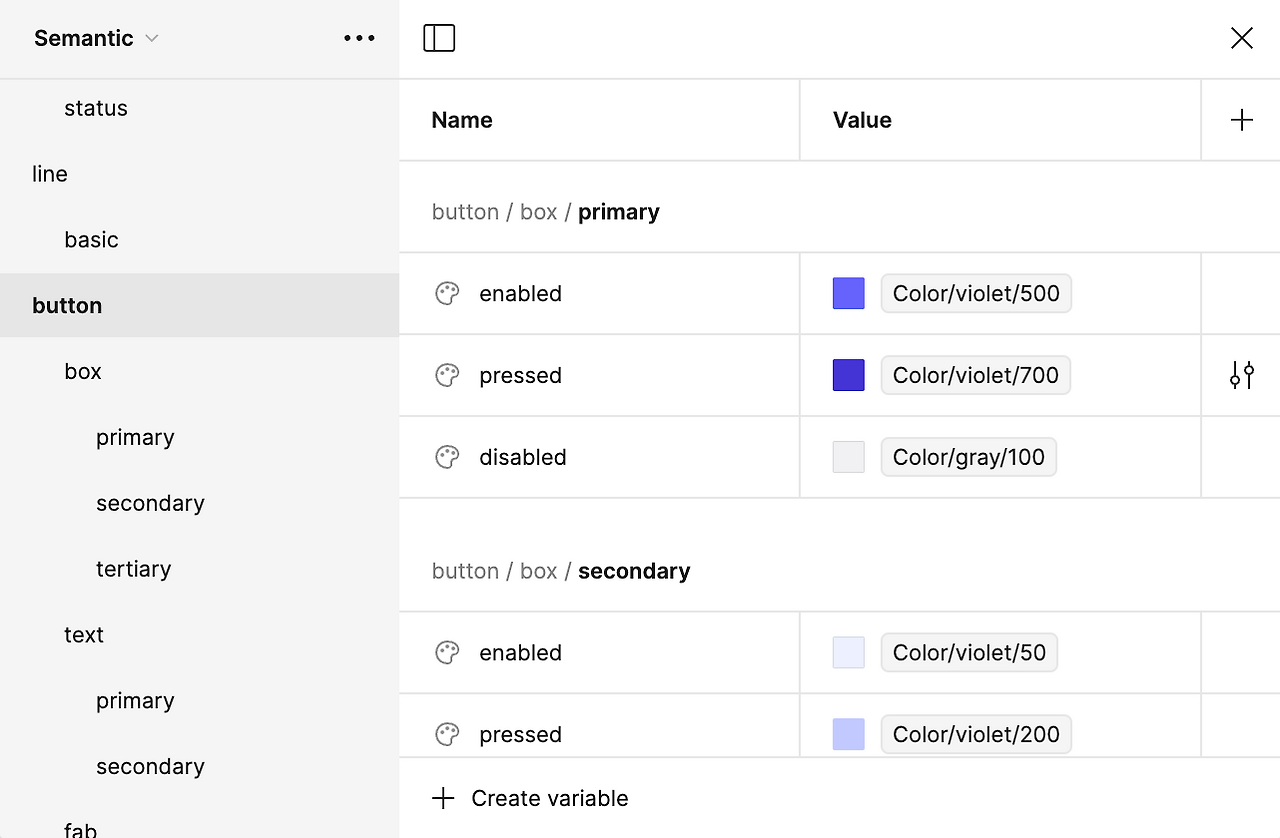The width and height of the screenshot is (1280, 838).
Task: Select the line group in sidebar
Action: click(50, 174)
